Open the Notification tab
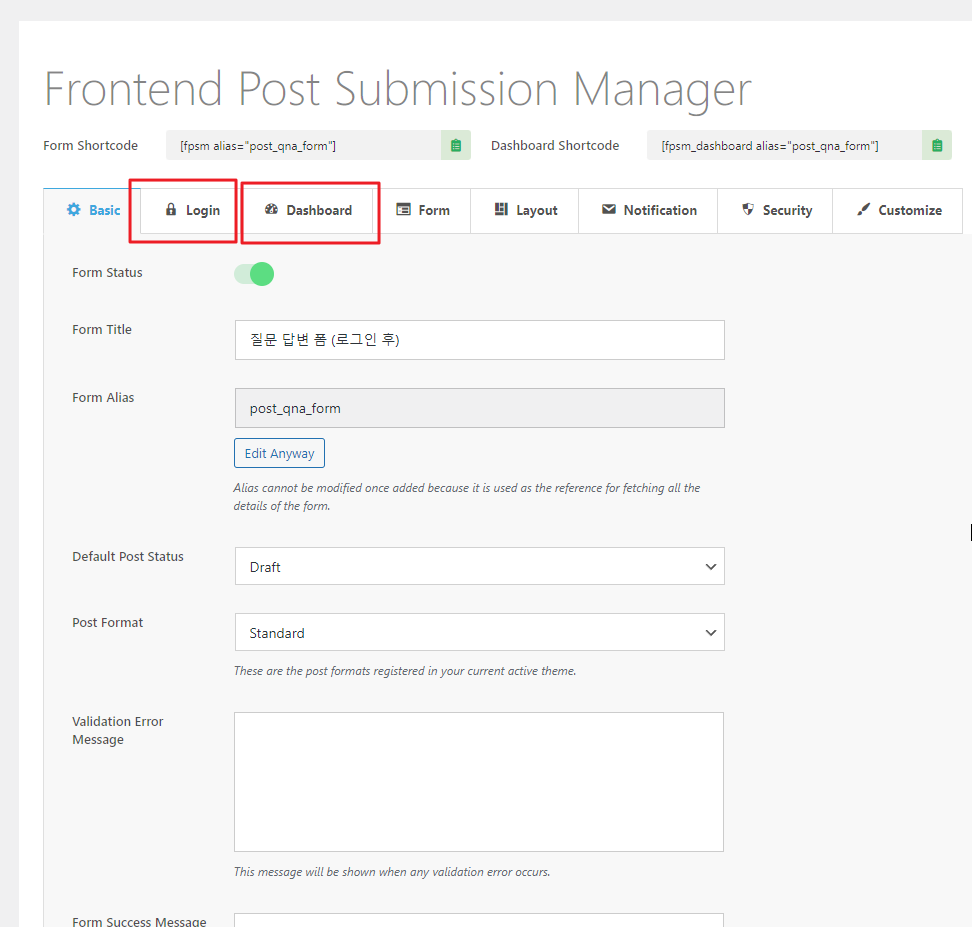 click(x=648, y=211)
